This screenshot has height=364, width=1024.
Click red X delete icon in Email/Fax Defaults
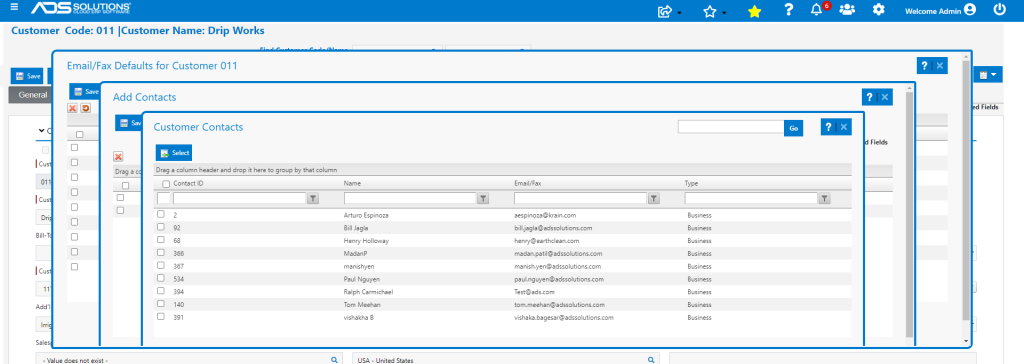pos(73,108)
